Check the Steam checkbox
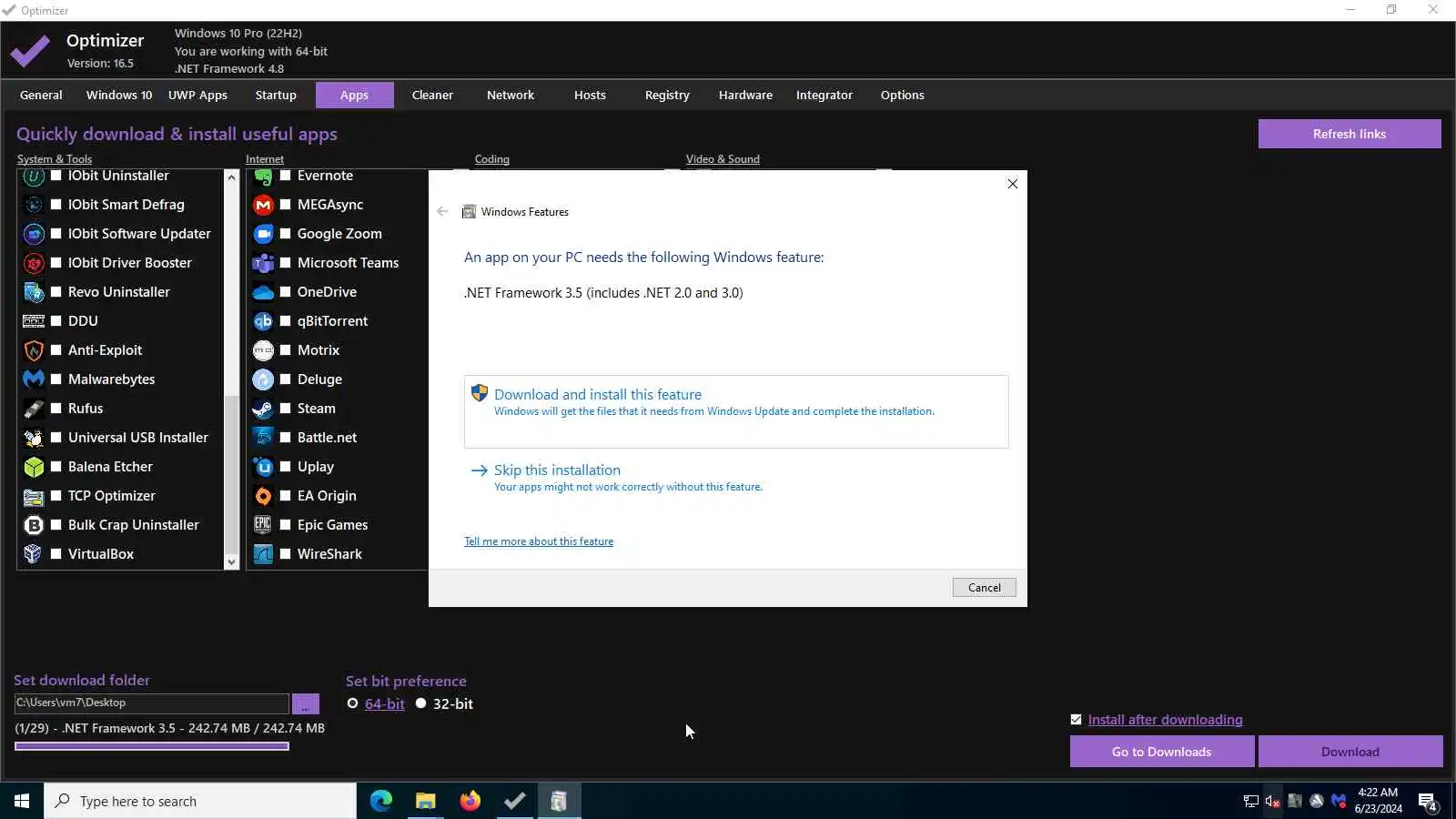The image size is (1456, 819). (286, 409)
